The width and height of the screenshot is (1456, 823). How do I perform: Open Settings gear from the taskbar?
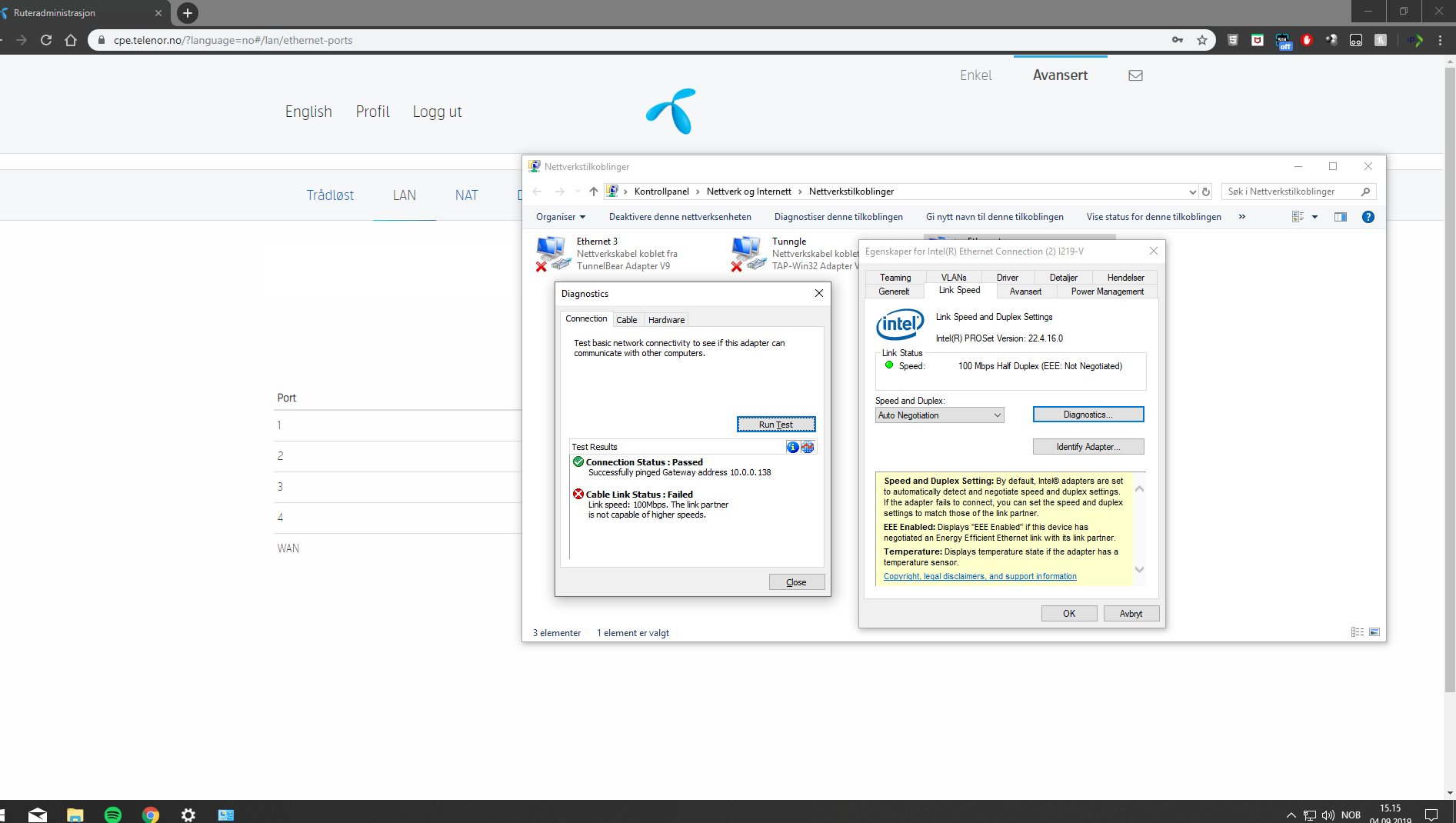point(188,815)
